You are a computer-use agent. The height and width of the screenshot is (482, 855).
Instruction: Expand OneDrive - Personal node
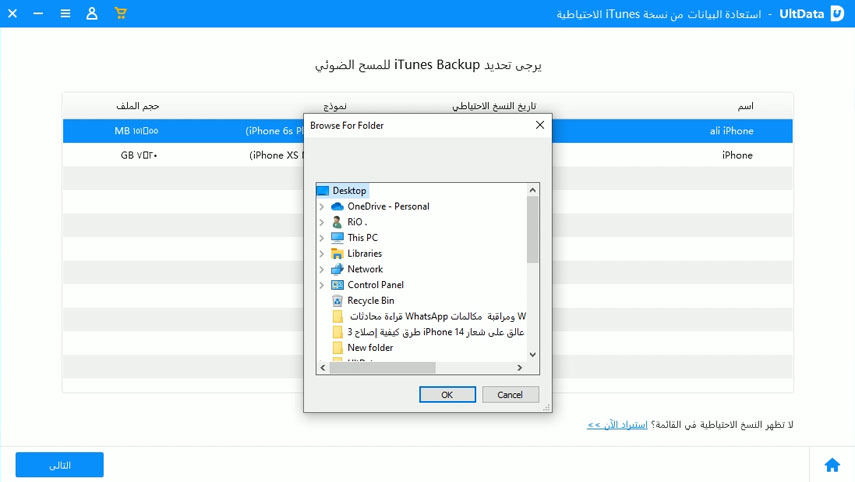pos(322,207)
